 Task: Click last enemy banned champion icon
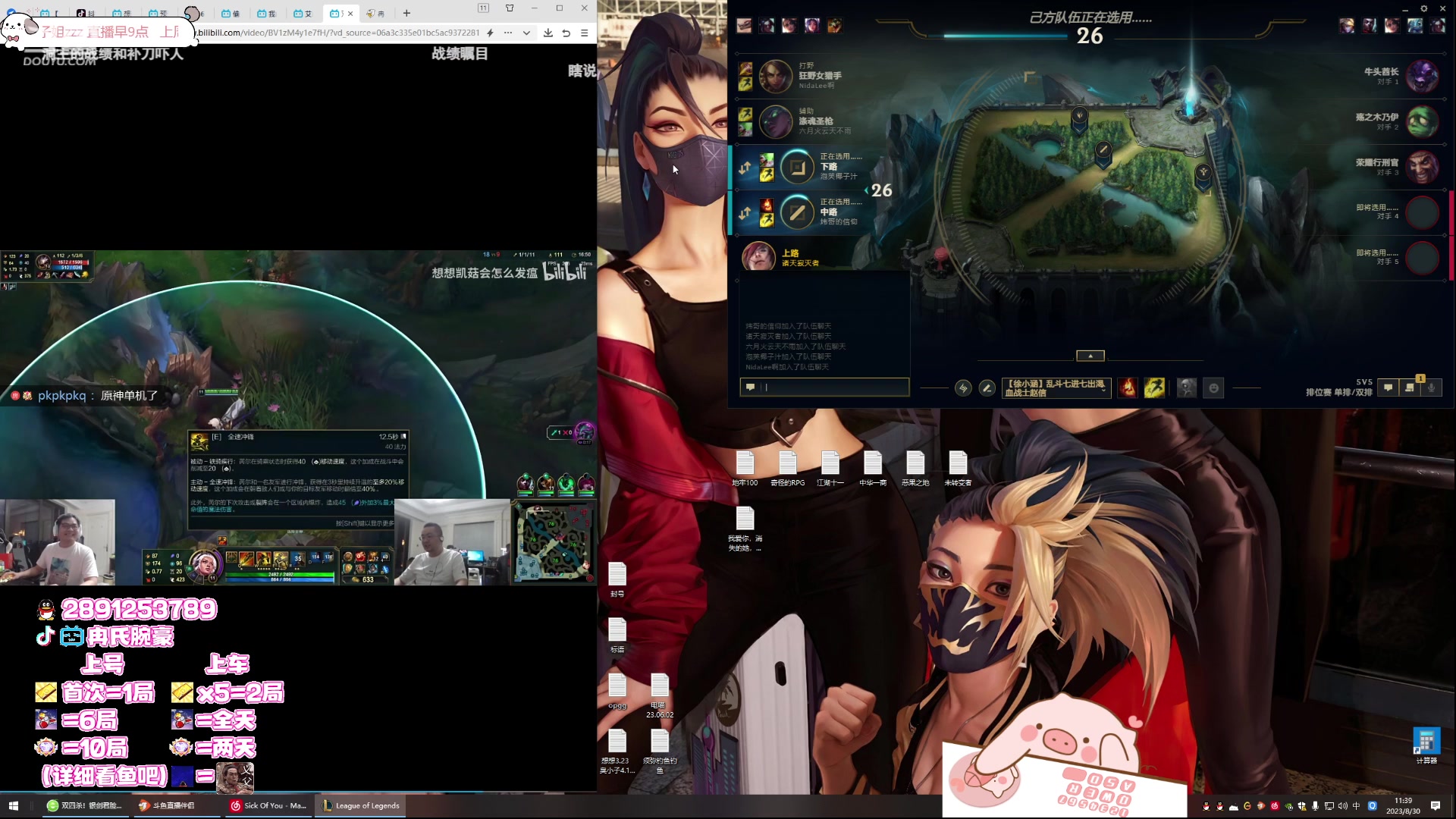point(1438,26)
